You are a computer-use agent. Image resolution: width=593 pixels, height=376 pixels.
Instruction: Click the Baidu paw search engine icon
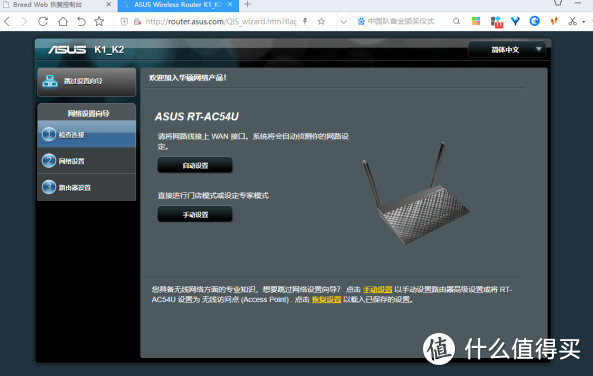coord(361,22)
